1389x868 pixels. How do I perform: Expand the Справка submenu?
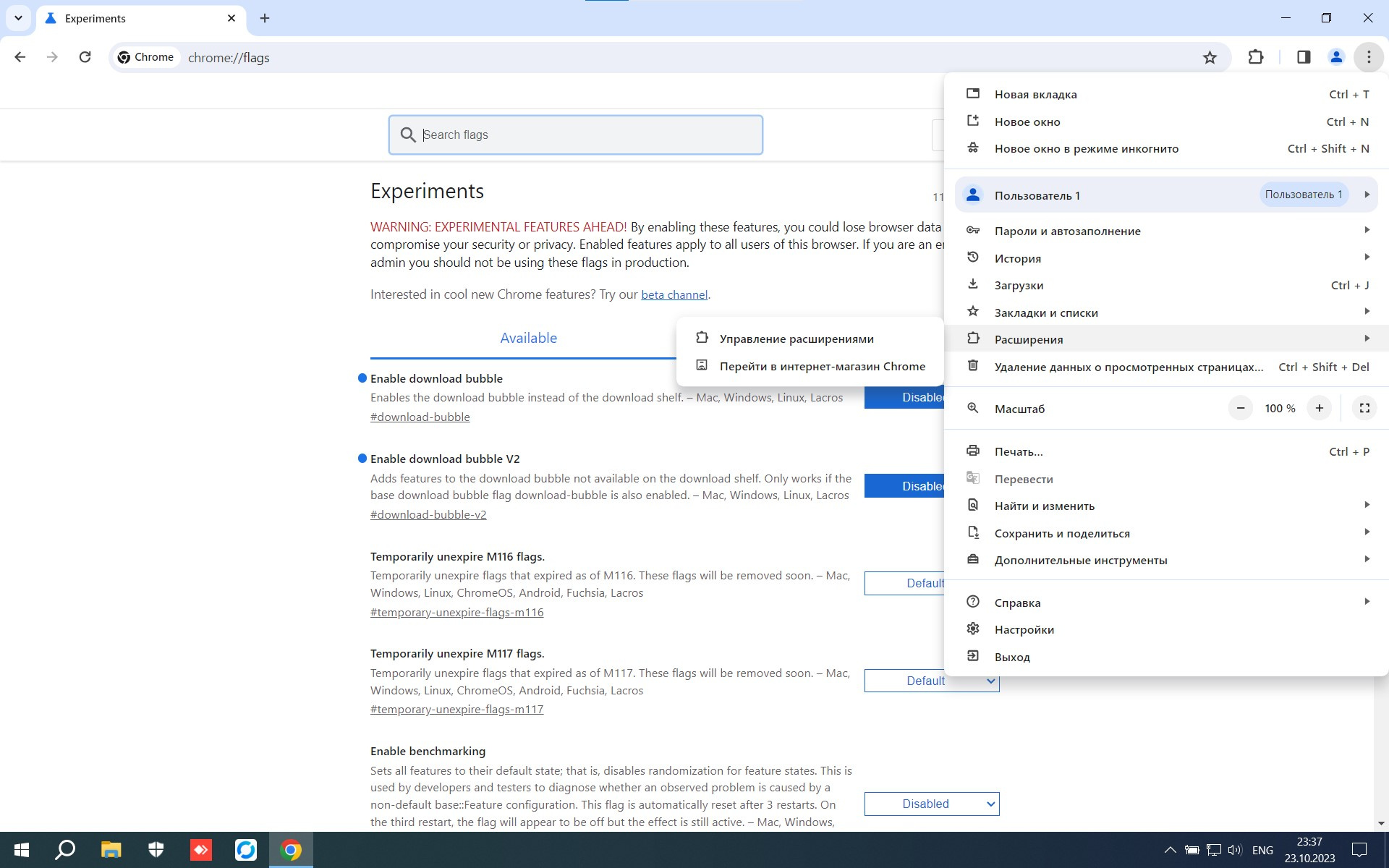coord(1166,603)
